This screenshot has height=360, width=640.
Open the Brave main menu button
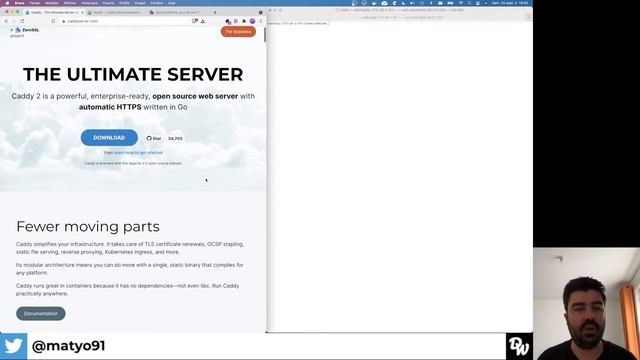260,21
